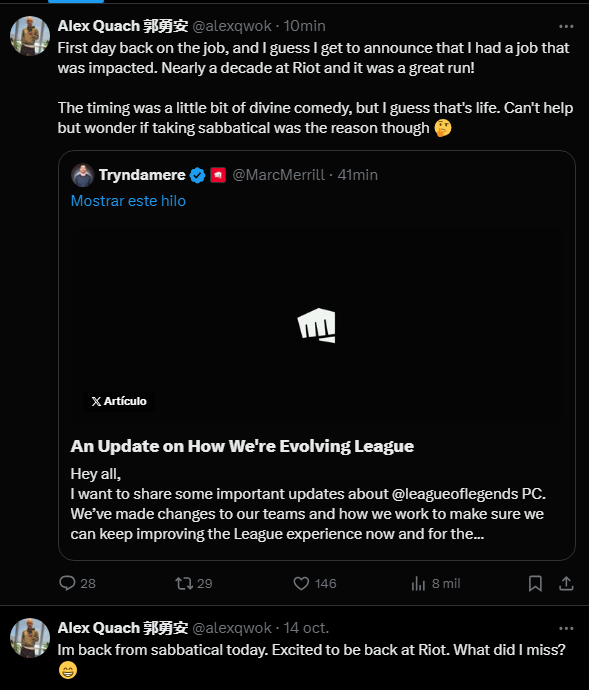589x690 pixels.
Task: Click the @alexqwok handle on first tweet
Action: [232, 26]
